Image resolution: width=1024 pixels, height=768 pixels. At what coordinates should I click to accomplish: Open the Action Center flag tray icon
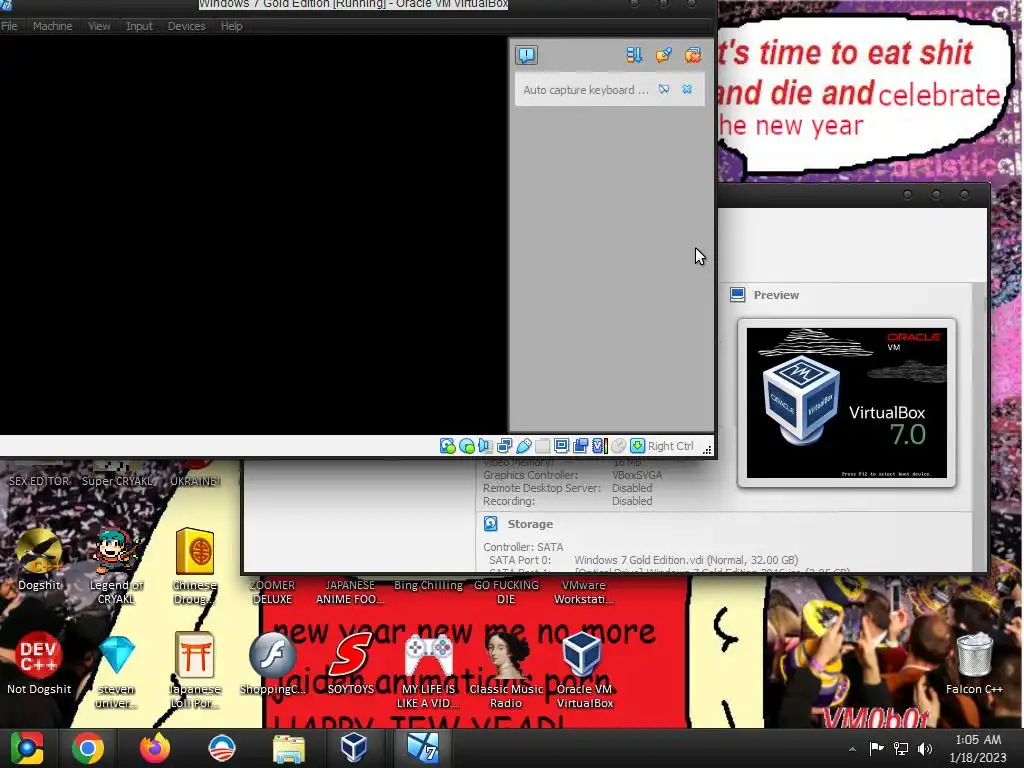tap(876, 748)
